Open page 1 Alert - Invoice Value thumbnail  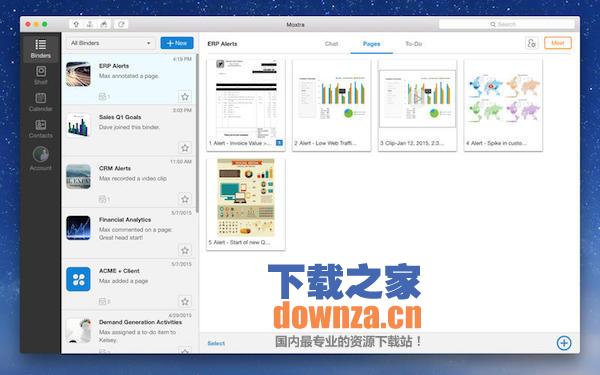click(246, 105)
